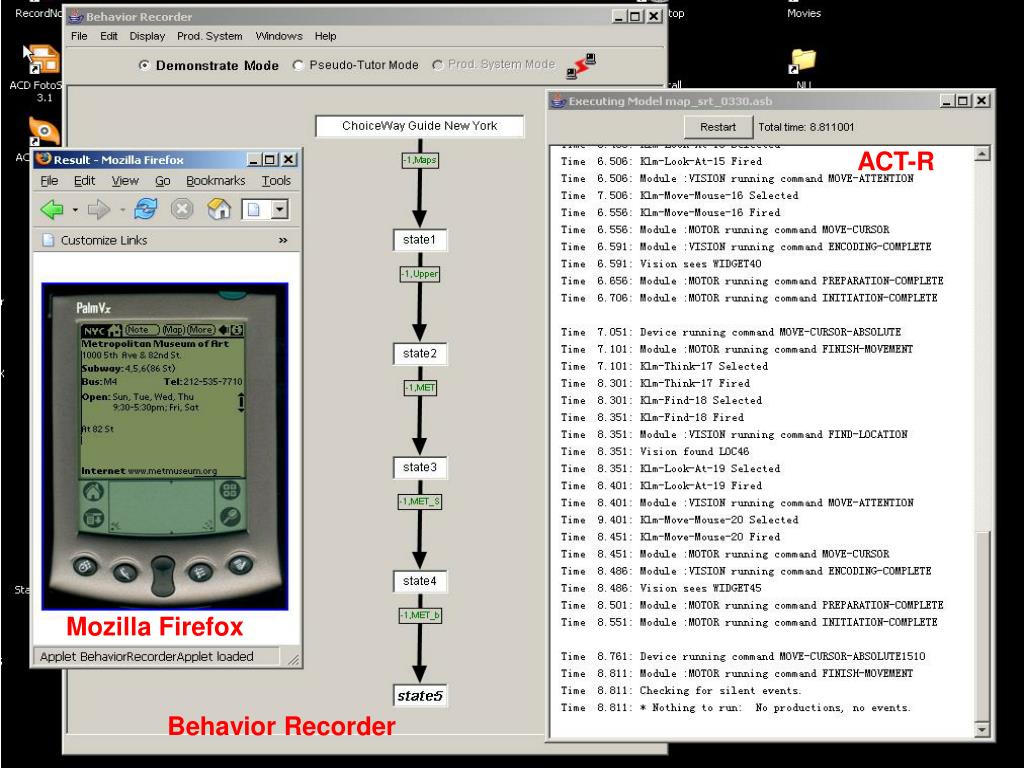
Task: Click the network connection icon in Behavior Recorder
Action: click(x=581, y=66)
